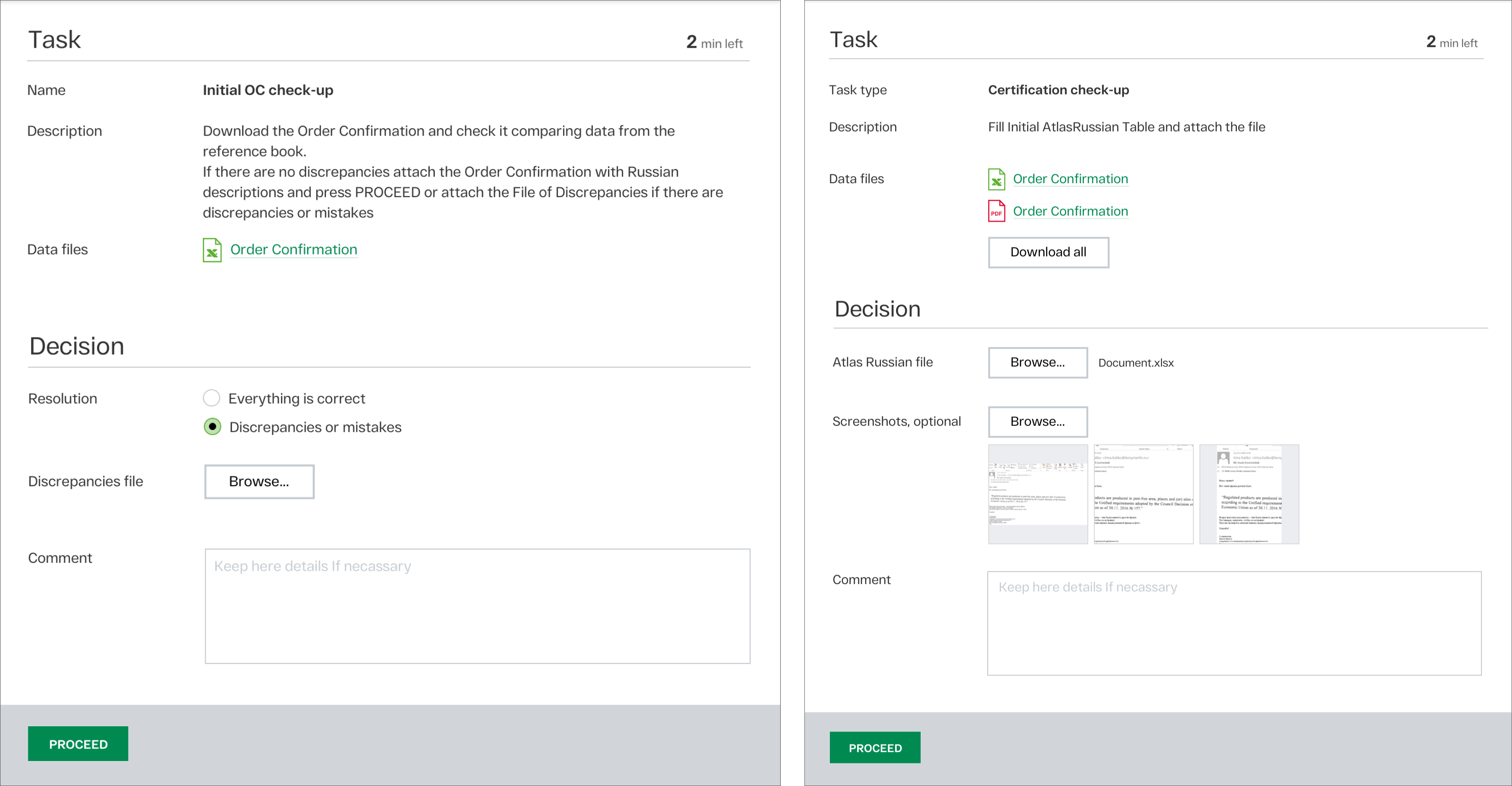Open the second screenshot thumbnail
The height and width of the screenshot is (786, 1512).
coord(1143,494)
